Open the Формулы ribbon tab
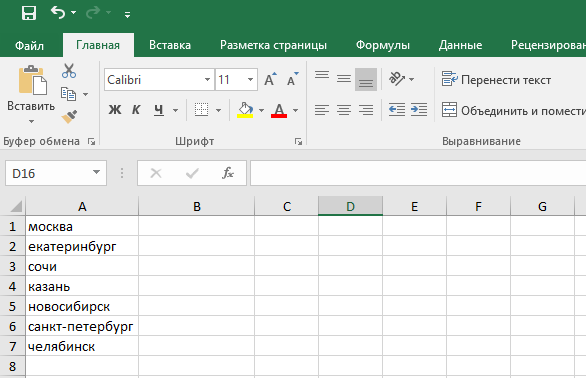The width and height of the screenshot is (586, 378). pyautogui.click(x=383, y=45)
